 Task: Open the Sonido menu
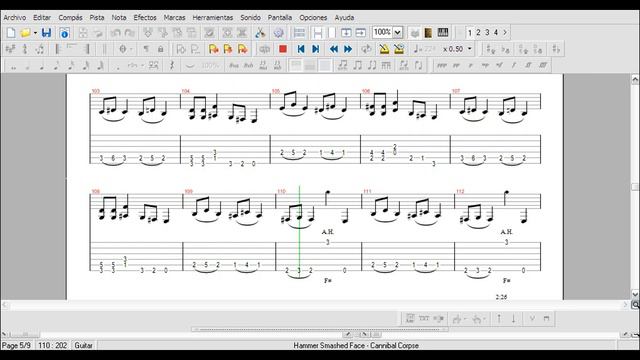coord(250,18)
